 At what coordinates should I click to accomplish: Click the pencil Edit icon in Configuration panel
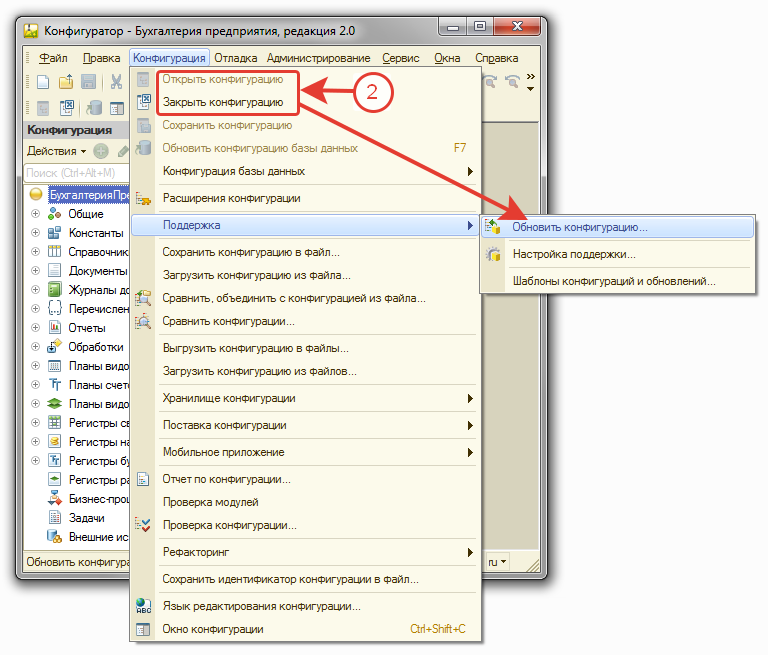point(123,151)
